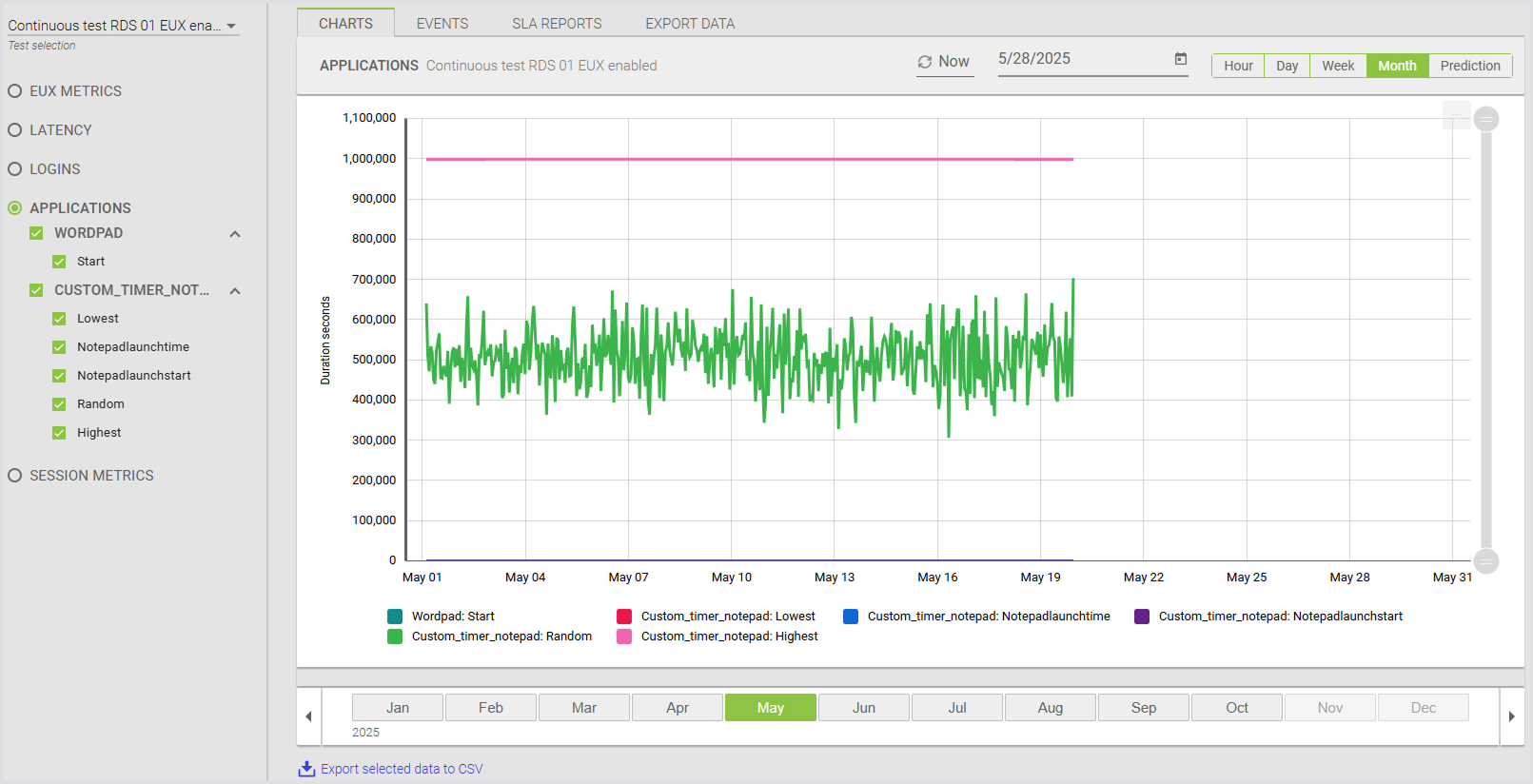Image resolution: width=1533 pixels, height=784 pixels.
Task: Click the export CSV download icon
Action: tap(306, 769)
